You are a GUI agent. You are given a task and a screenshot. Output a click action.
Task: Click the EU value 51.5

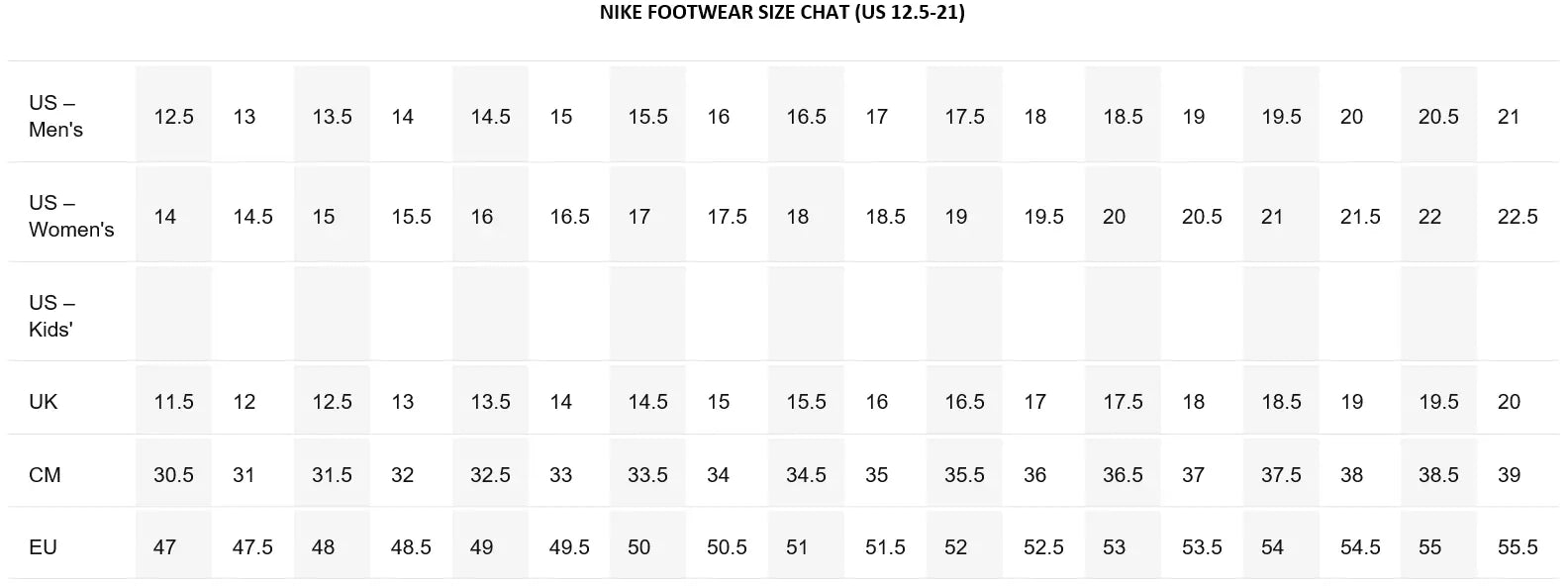885,547
